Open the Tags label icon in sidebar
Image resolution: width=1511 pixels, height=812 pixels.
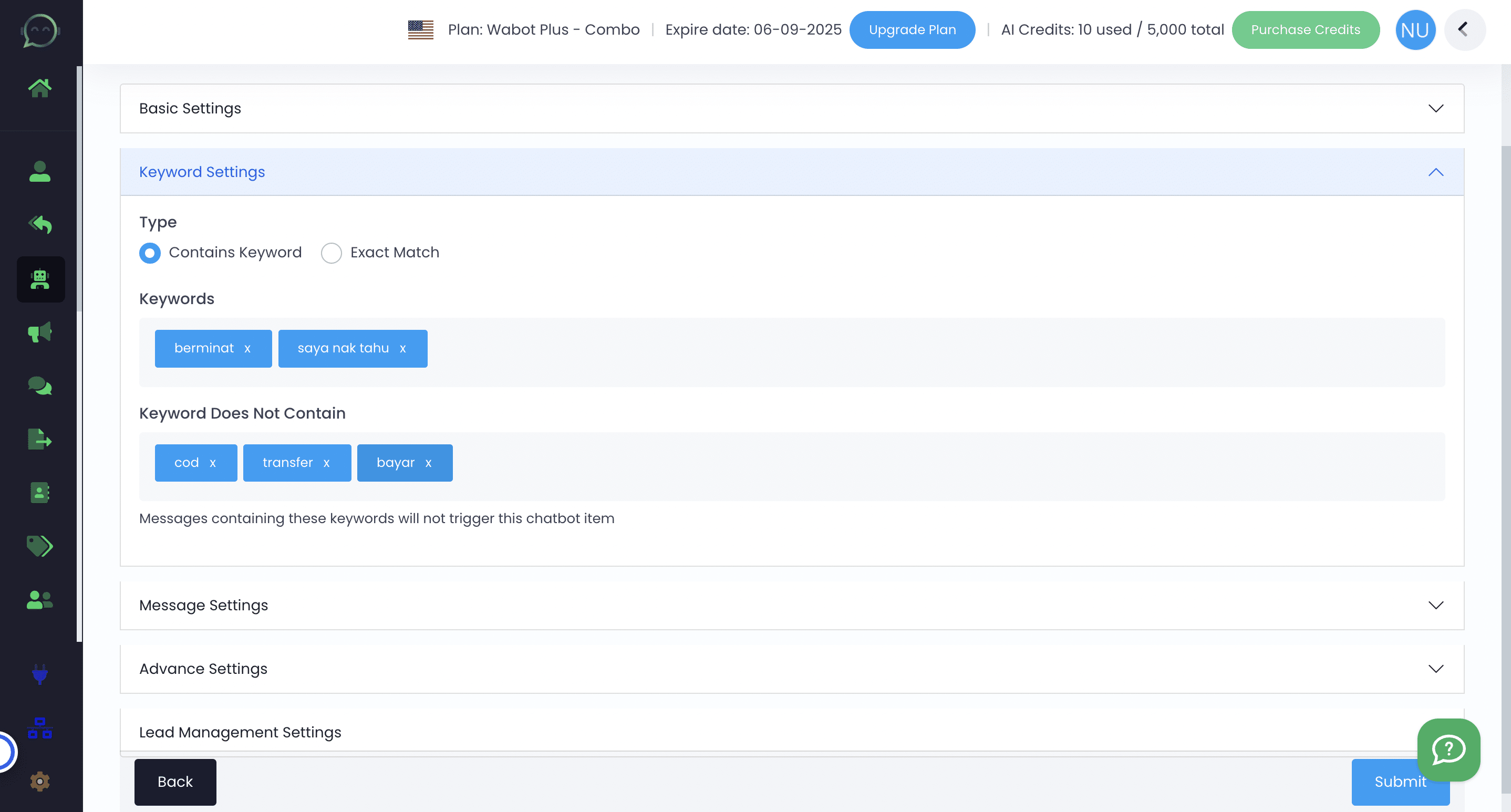pos(39,546)
